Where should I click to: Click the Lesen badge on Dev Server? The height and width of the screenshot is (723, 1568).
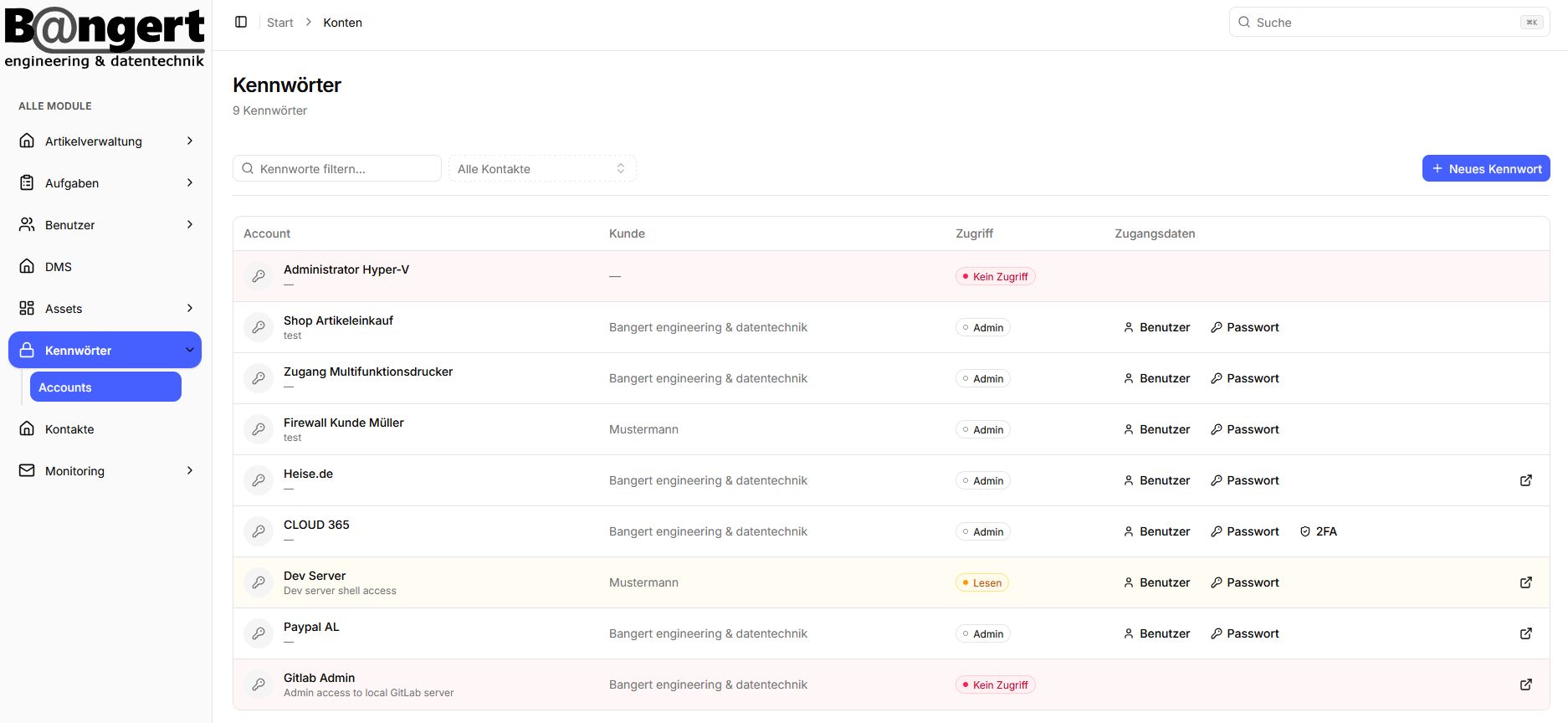(x=982, y=582)
